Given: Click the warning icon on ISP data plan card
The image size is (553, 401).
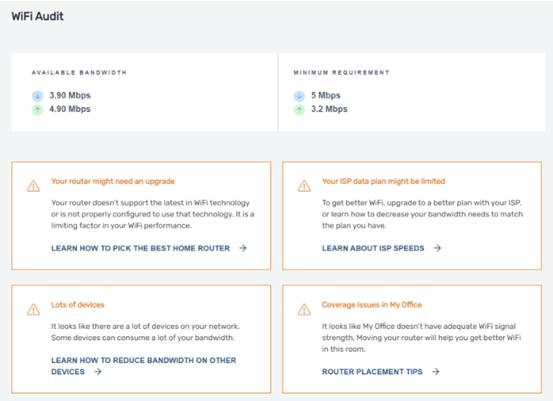Looking at the screenshot, I should coord(304,186).
